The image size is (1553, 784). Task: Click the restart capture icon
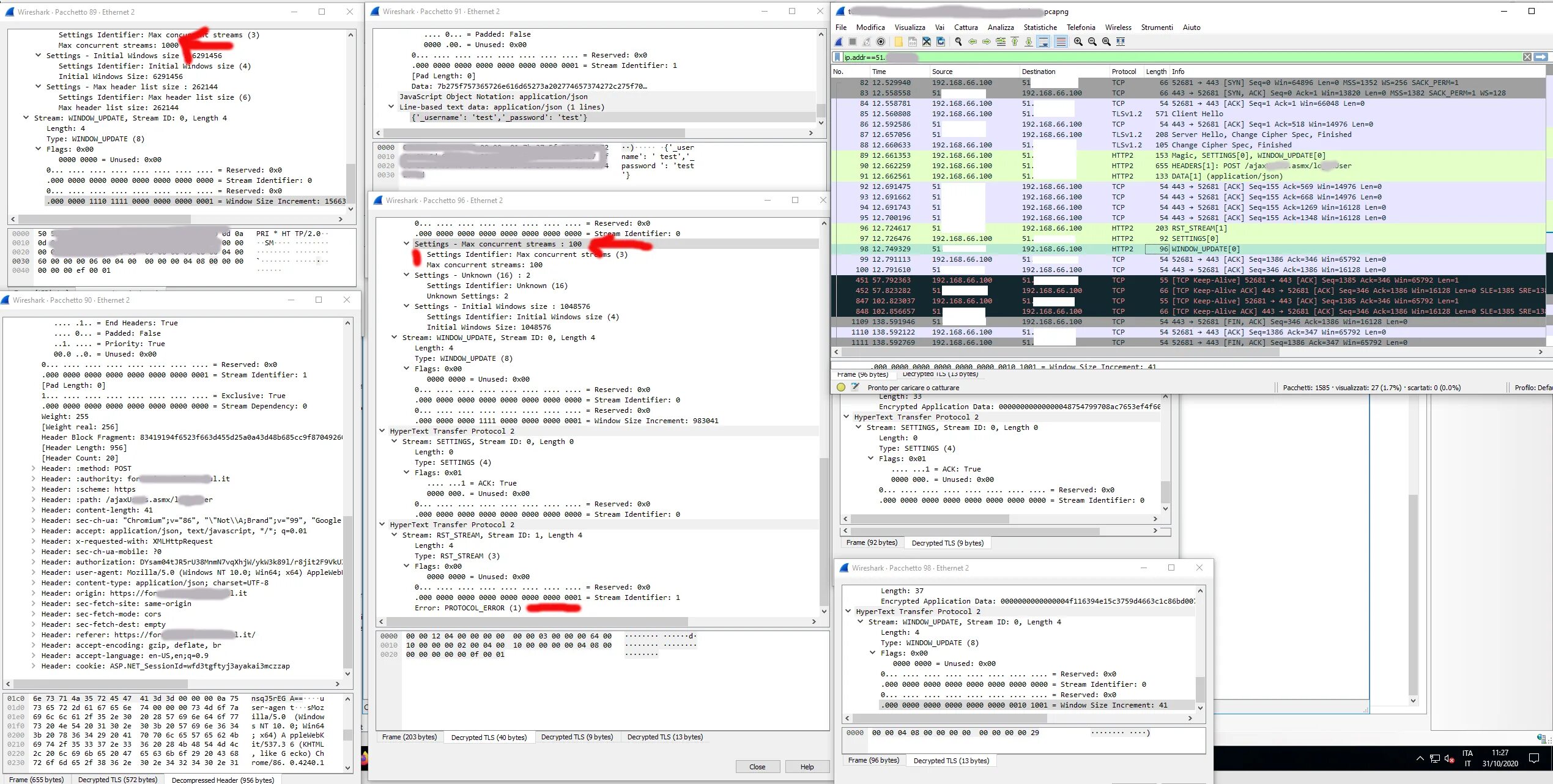coord(867,42)
